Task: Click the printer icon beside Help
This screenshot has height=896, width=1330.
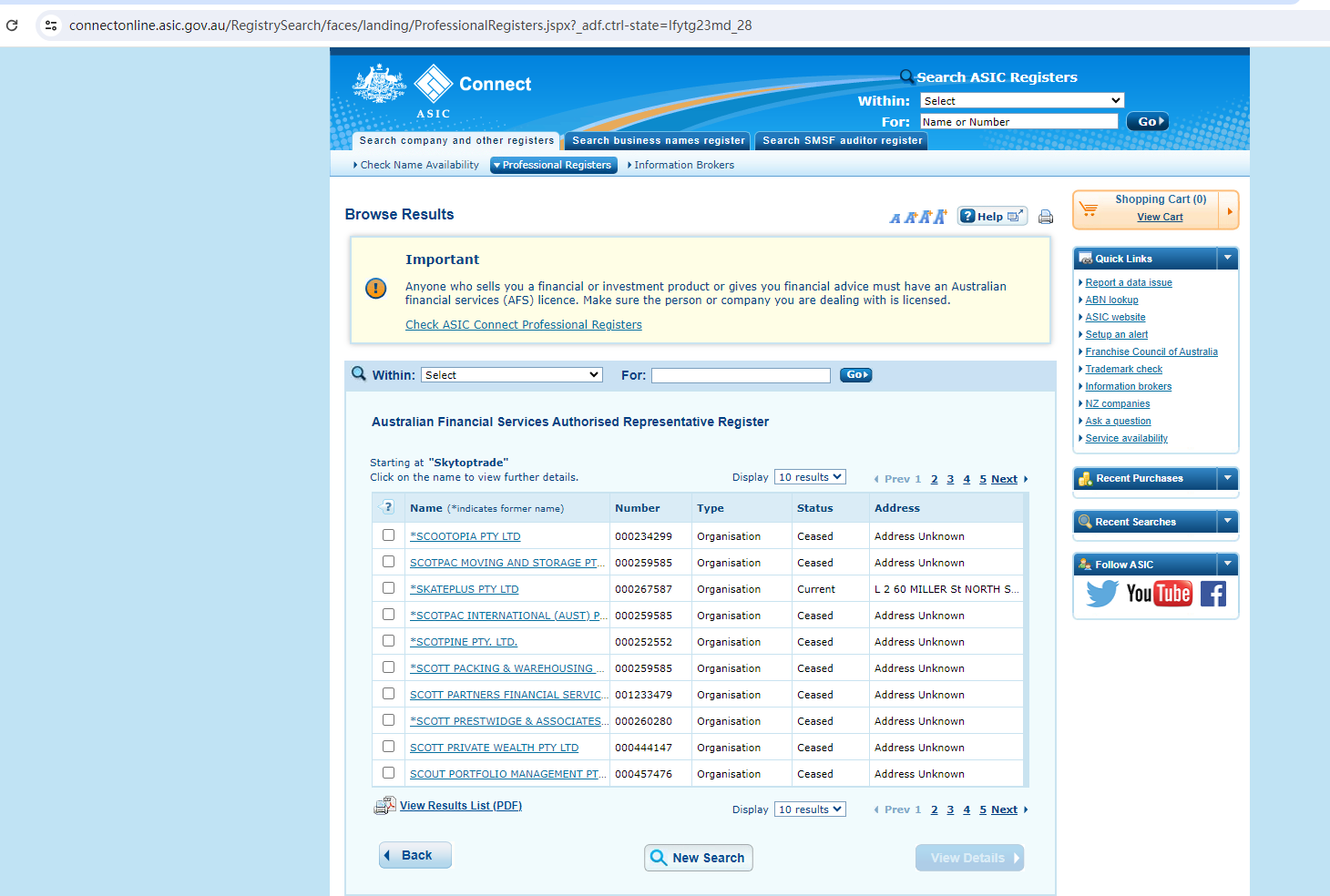Action: tap(1046, 217)
